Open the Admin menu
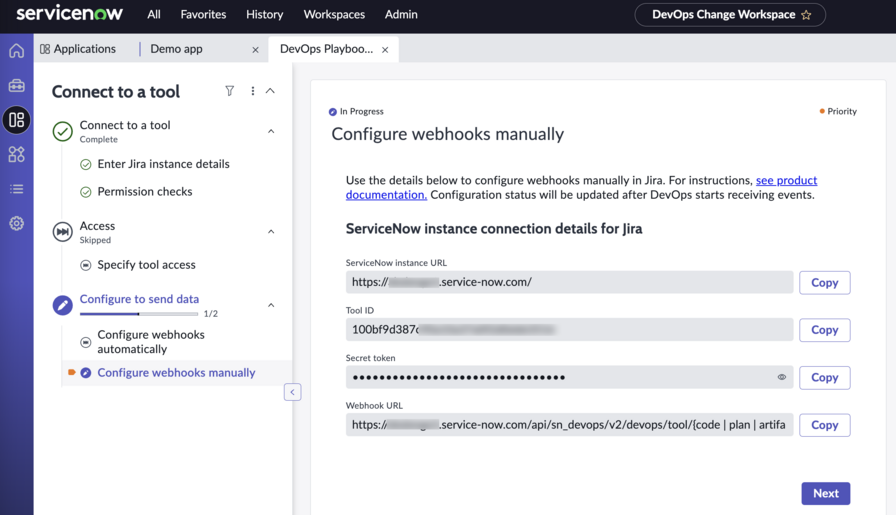The width and height of the screenshot is (896, 515). pos(401,14)
